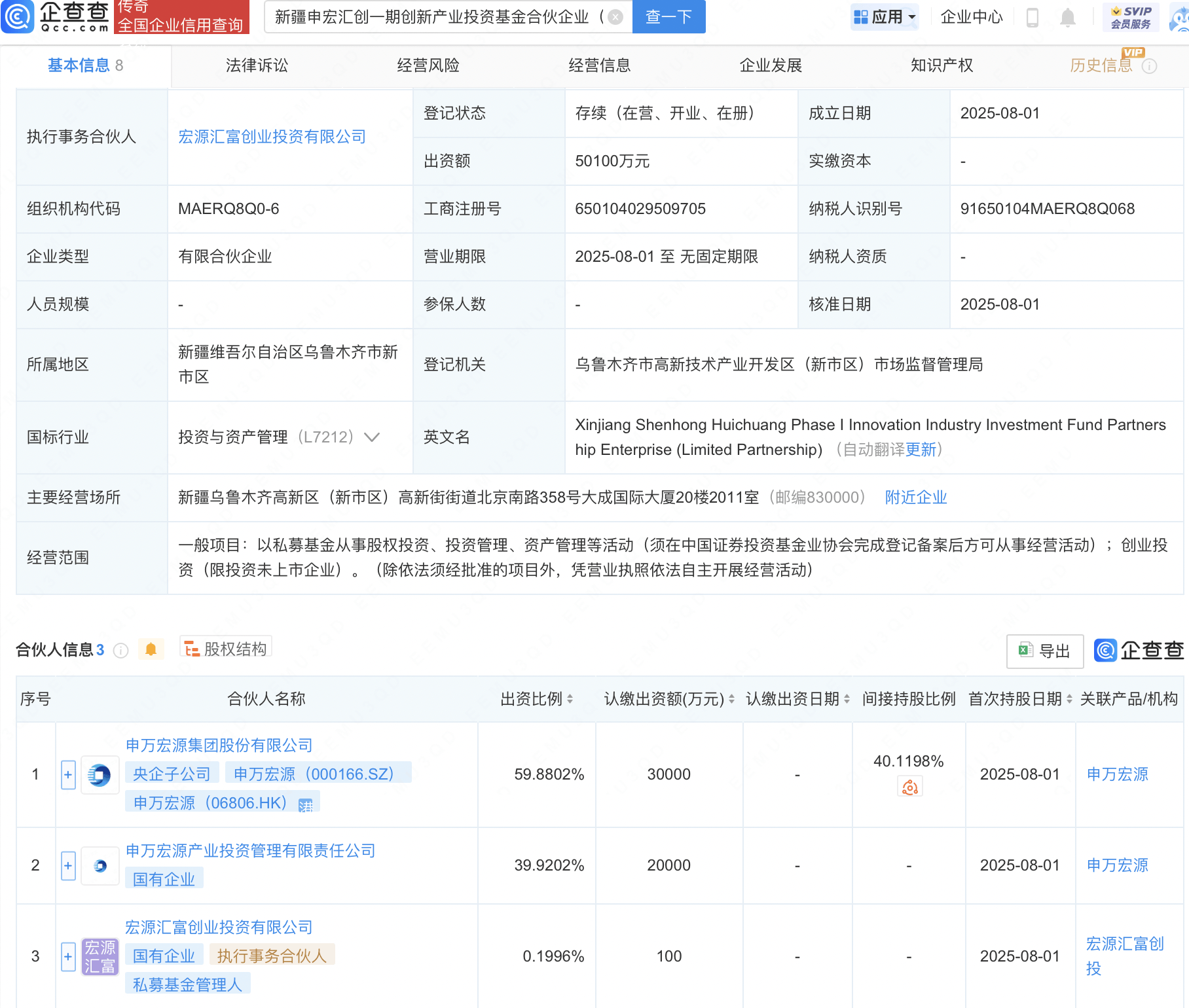Switch to 知识产权 tab
The width and height of the screenshot is (1189, 1008).
942,65
